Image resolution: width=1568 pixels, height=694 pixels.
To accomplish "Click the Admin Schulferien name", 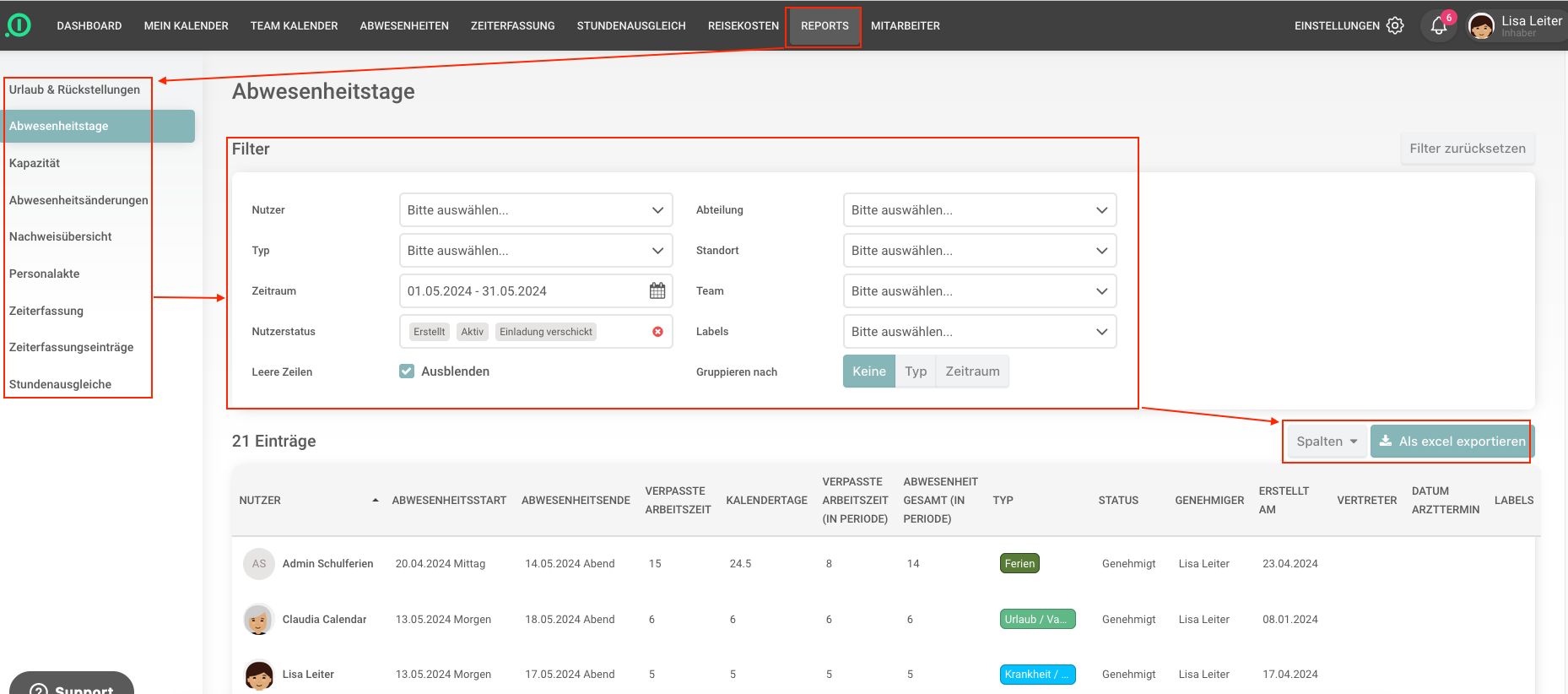I will (x=327, y=564).
